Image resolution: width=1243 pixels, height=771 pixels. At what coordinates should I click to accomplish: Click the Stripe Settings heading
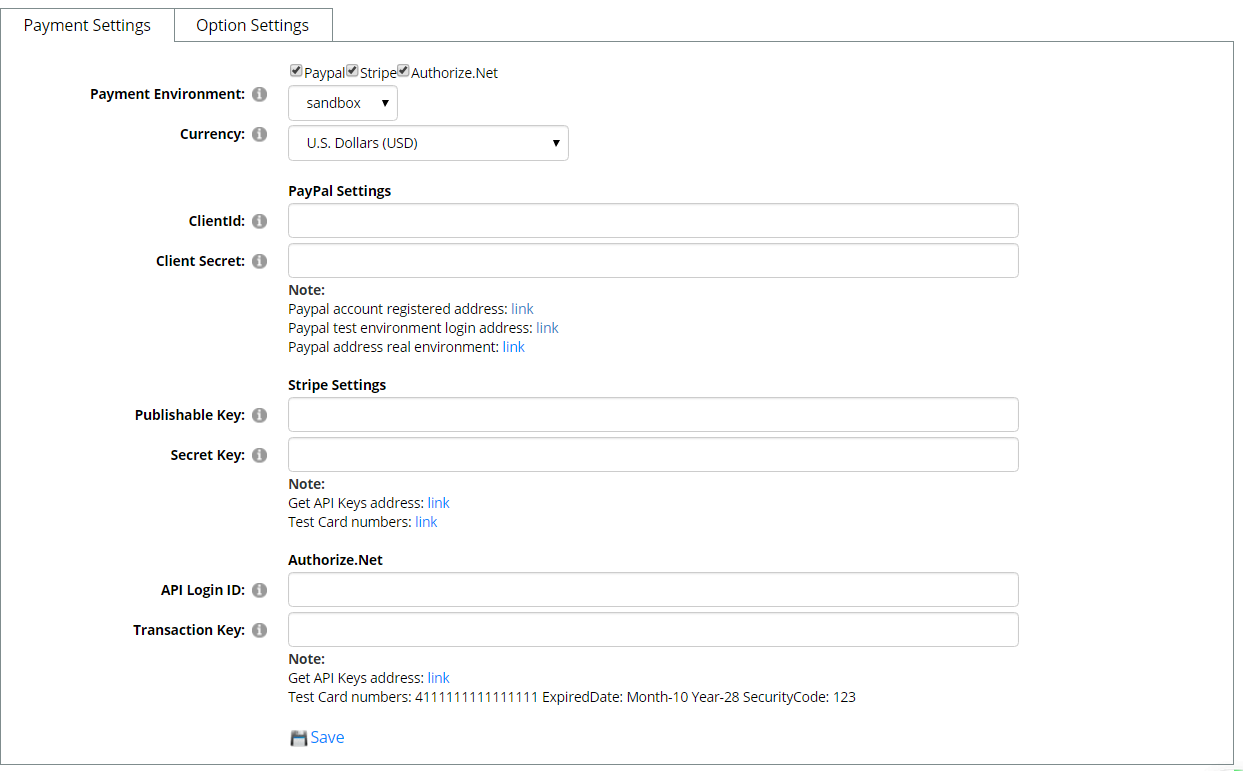point(337,385)
